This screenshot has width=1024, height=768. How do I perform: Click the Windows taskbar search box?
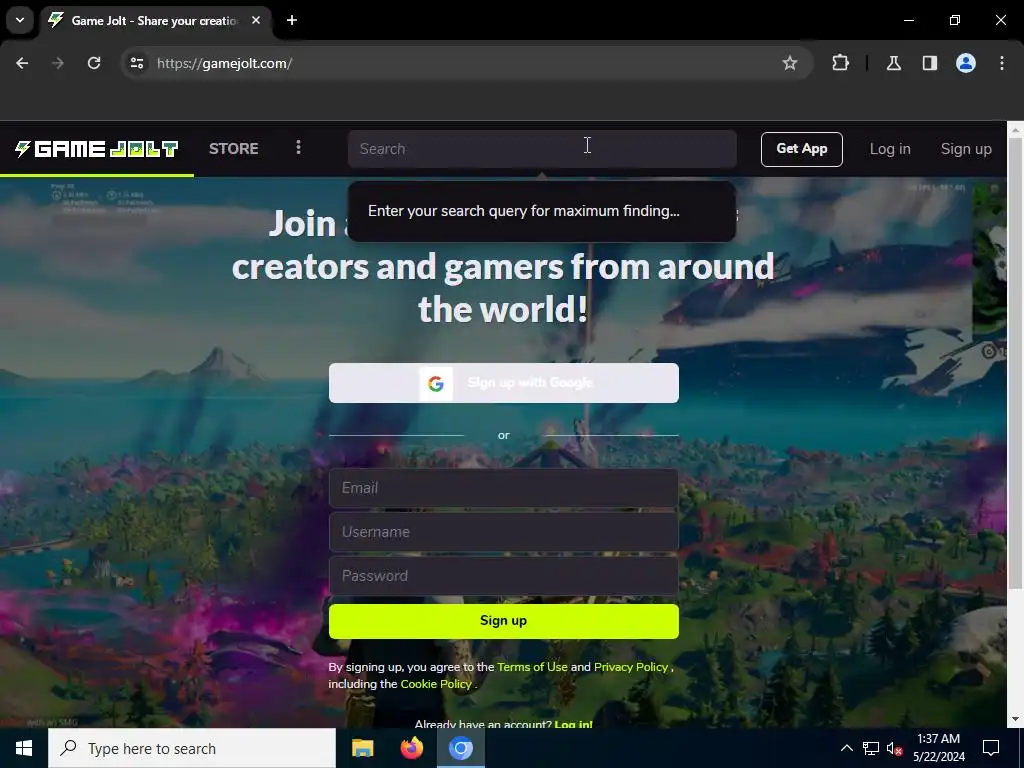[x=192, y=748]
